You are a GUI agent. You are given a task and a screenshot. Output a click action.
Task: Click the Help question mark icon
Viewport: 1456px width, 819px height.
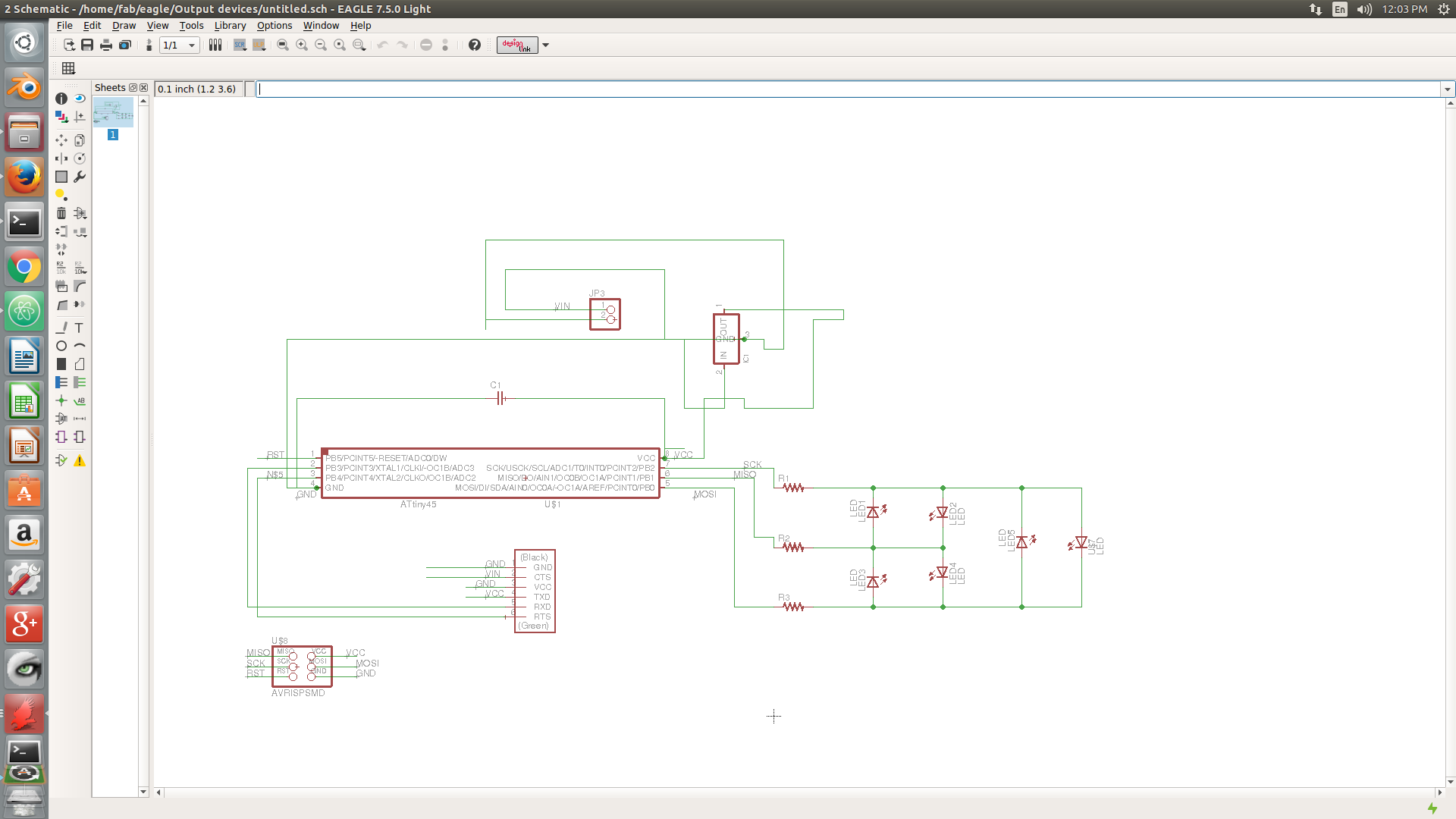[475, 45]
